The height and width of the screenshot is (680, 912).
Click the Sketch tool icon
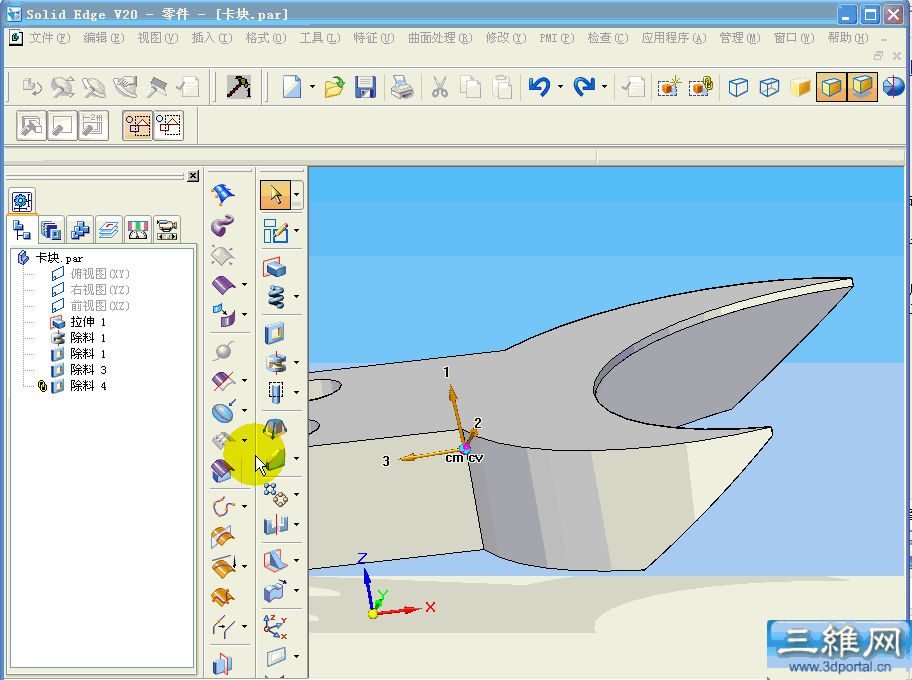275,231
